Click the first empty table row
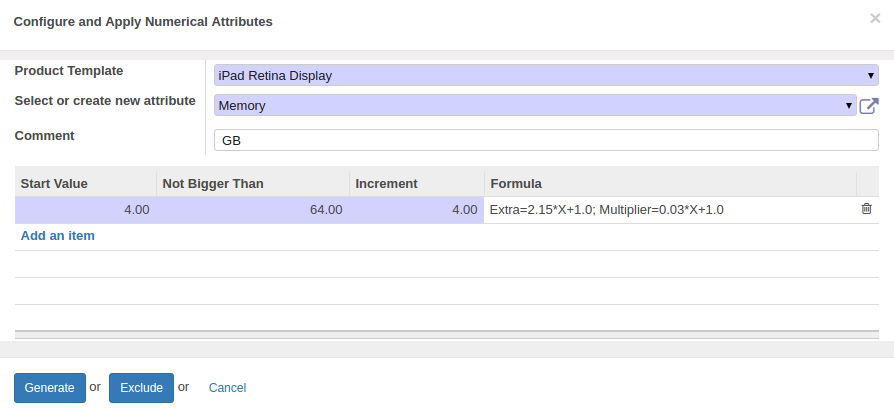The height and width of the screenshot is (410, 894). coord(446,264)
